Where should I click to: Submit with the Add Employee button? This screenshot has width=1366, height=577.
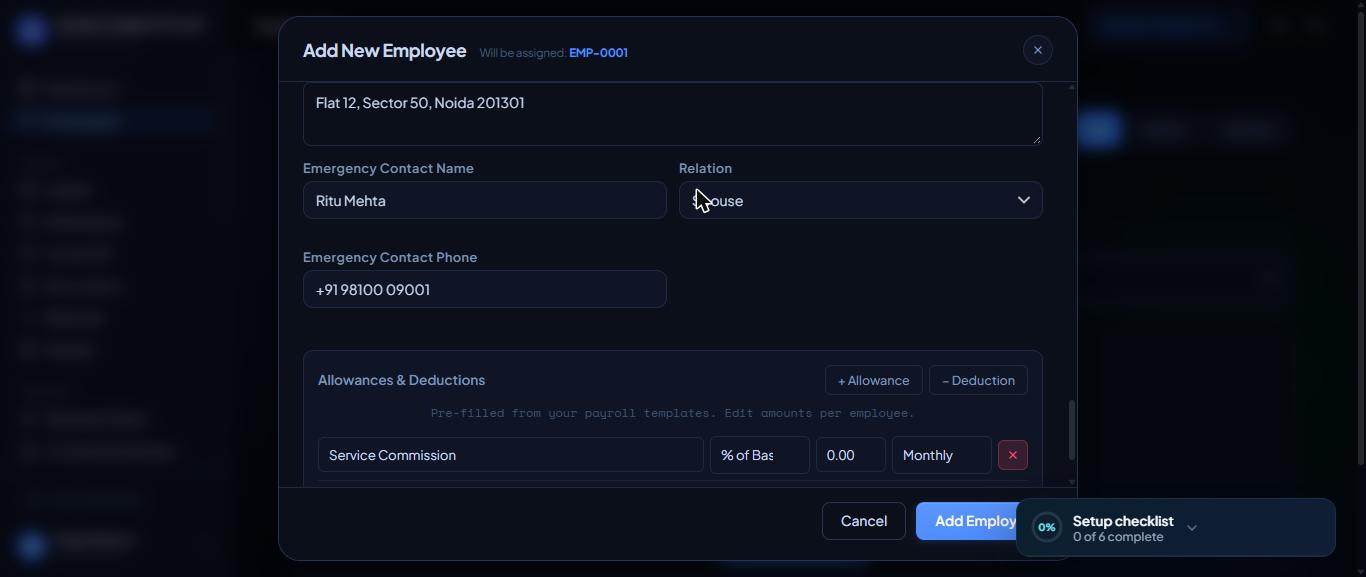coord(968,521)
